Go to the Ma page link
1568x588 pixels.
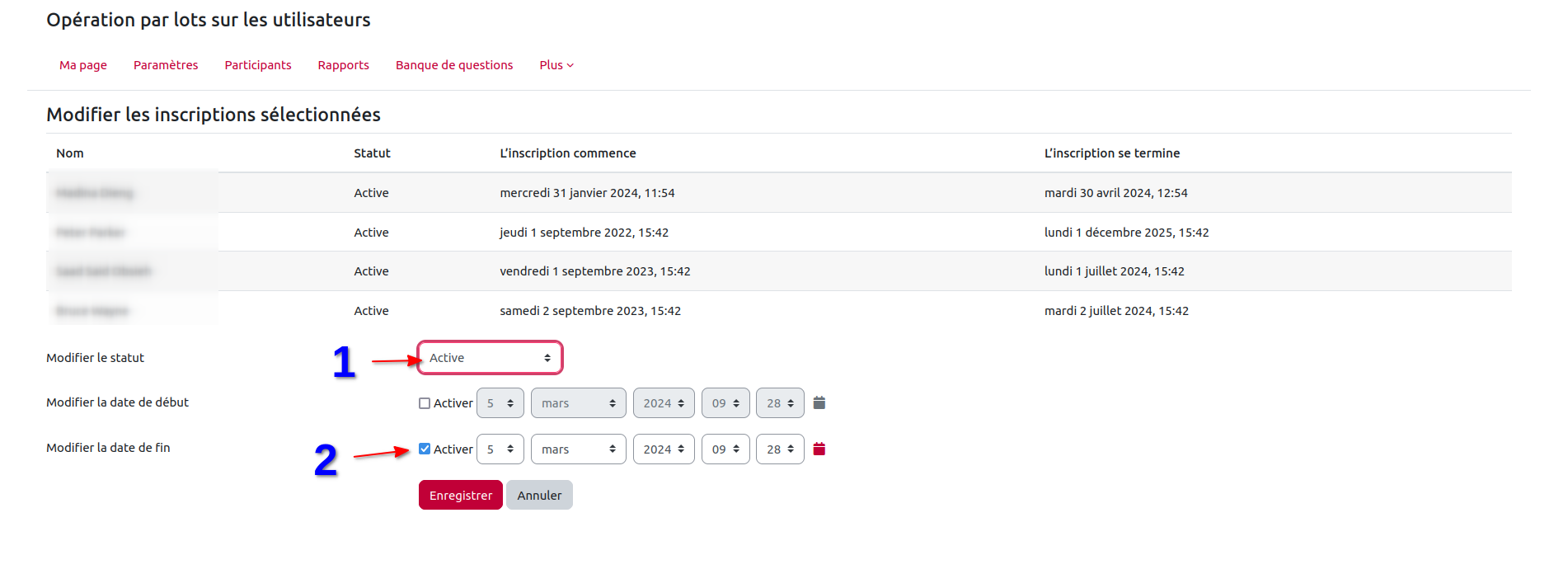[x=83, y=65]
